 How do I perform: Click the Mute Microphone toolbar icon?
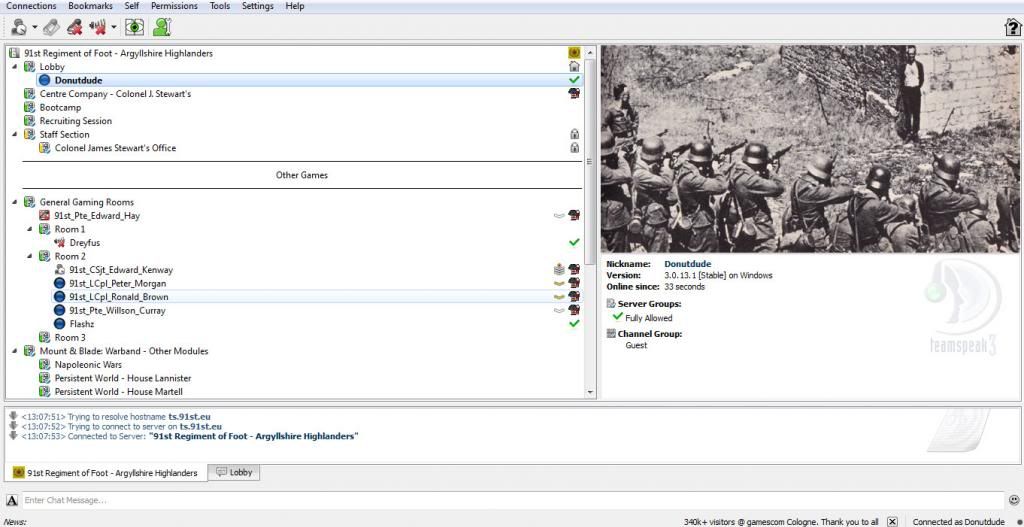pyautogui.click(x=75, y=27)
